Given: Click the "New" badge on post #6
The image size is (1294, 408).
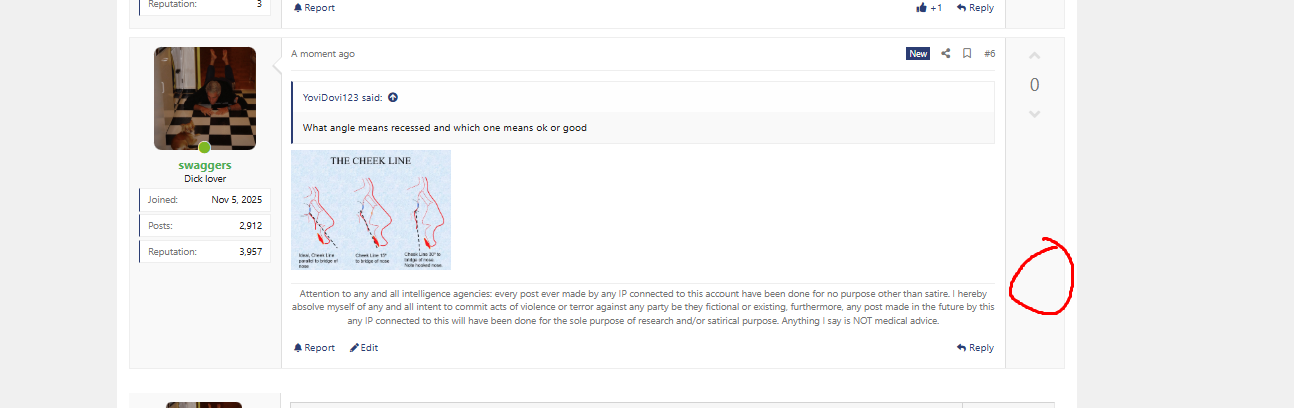Looking at the screenshot, I should [918, 54].
